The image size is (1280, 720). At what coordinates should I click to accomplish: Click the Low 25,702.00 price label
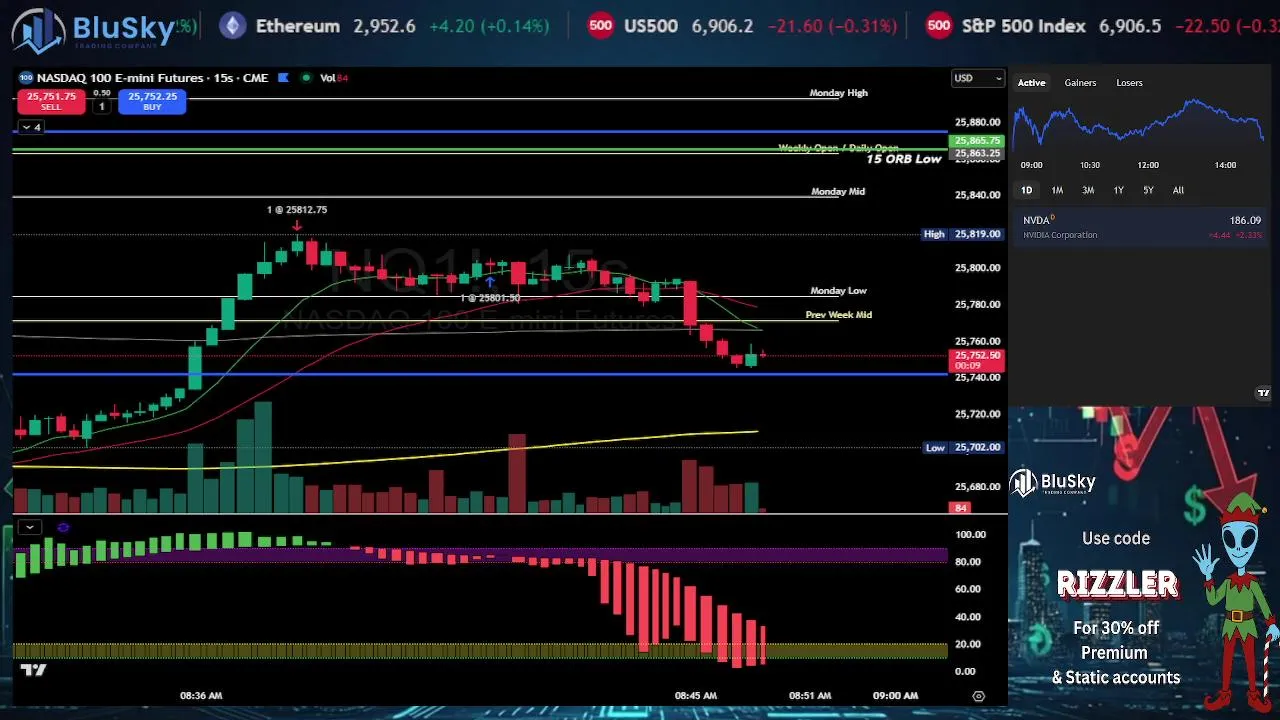(962, 447)
